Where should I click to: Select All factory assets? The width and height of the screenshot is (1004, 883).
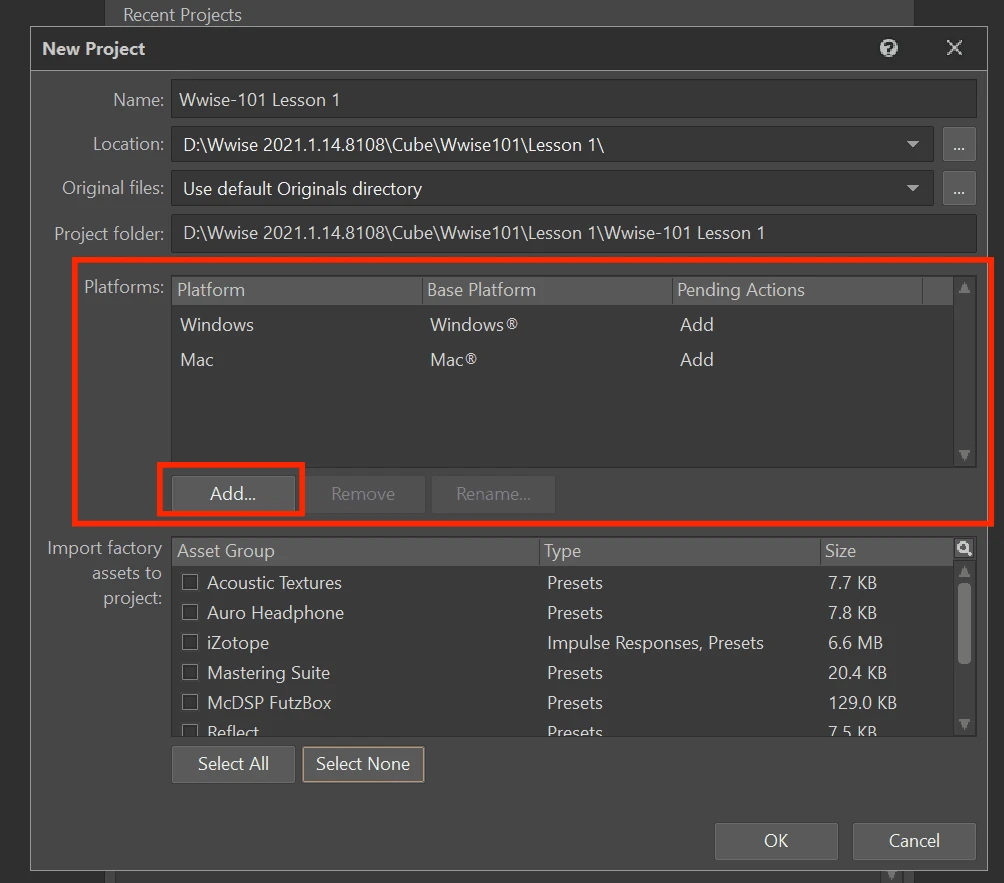tap(233, 764)
